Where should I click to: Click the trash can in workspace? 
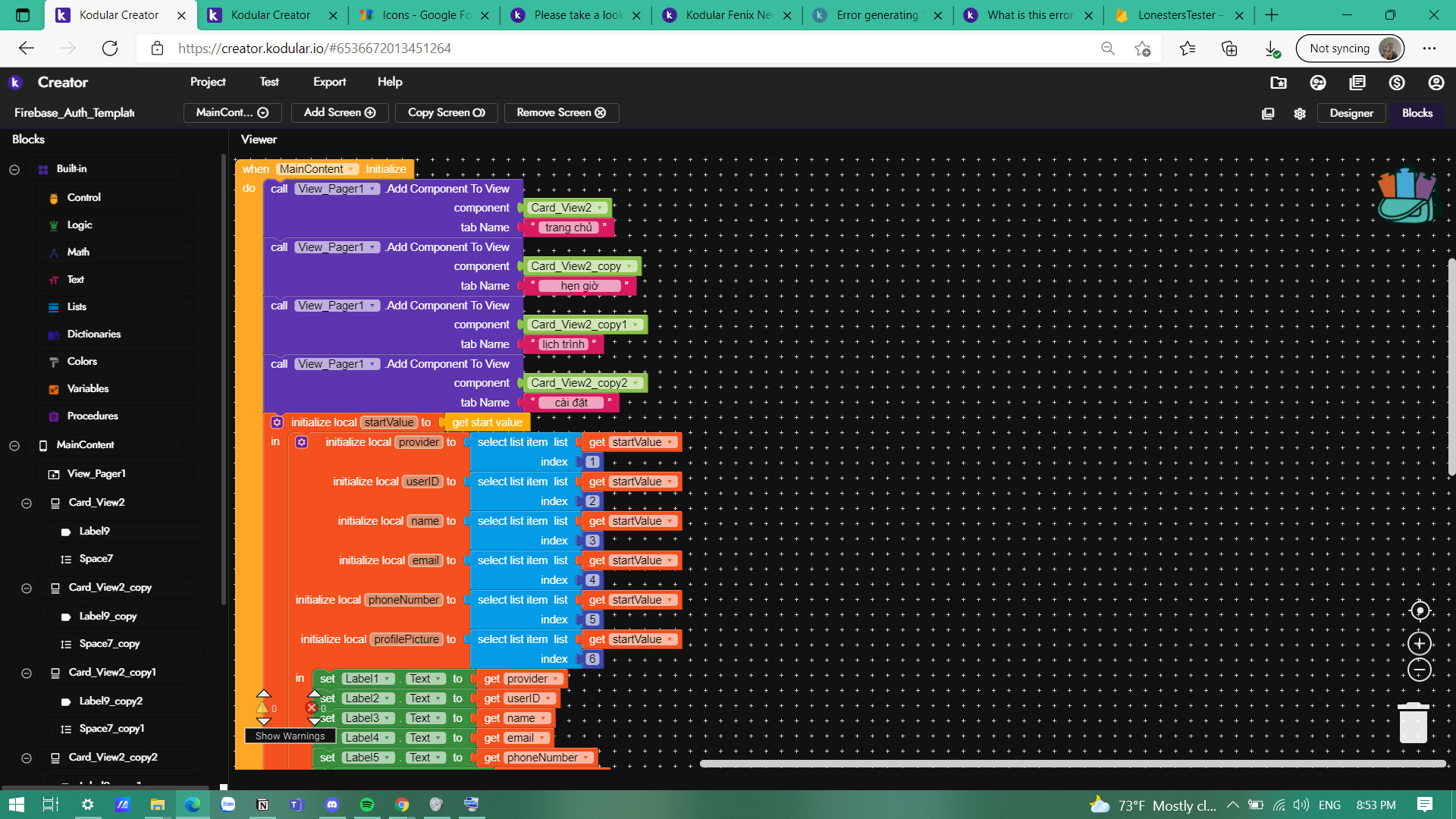1413,723
